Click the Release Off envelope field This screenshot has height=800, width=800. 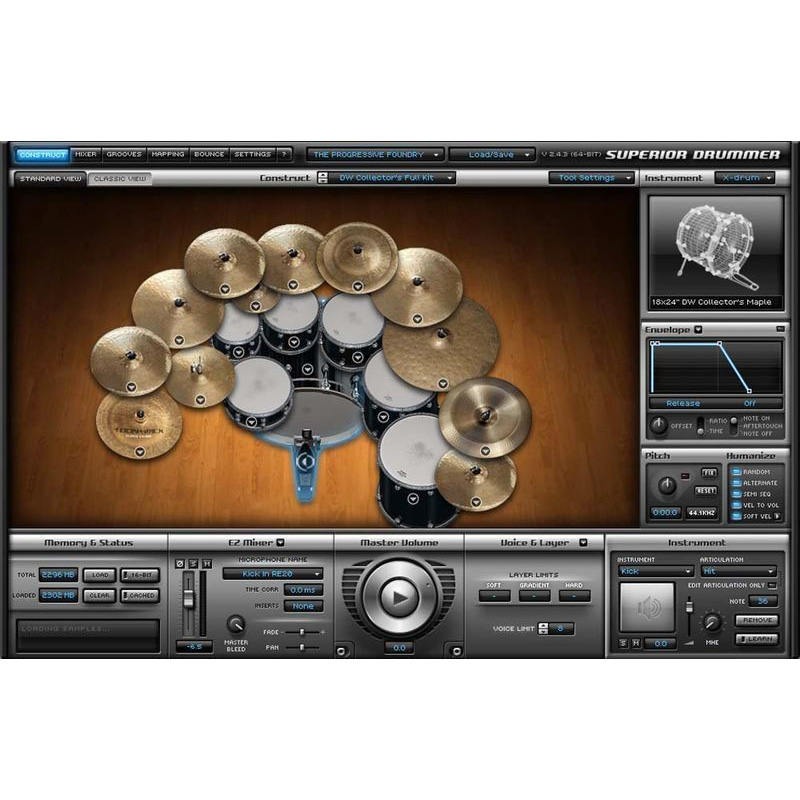point(716,404)
